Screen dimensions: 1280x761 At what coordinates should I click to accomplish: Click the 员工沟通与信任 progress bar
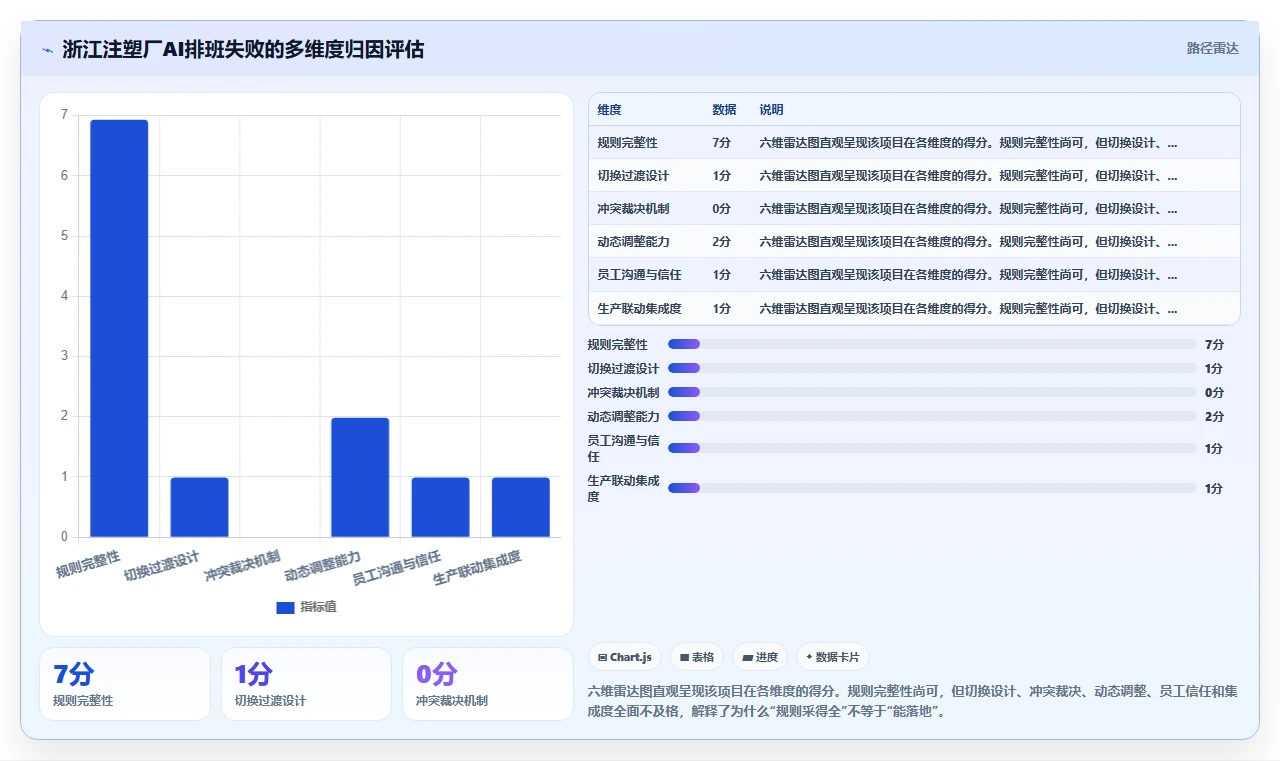coord(932,448)
